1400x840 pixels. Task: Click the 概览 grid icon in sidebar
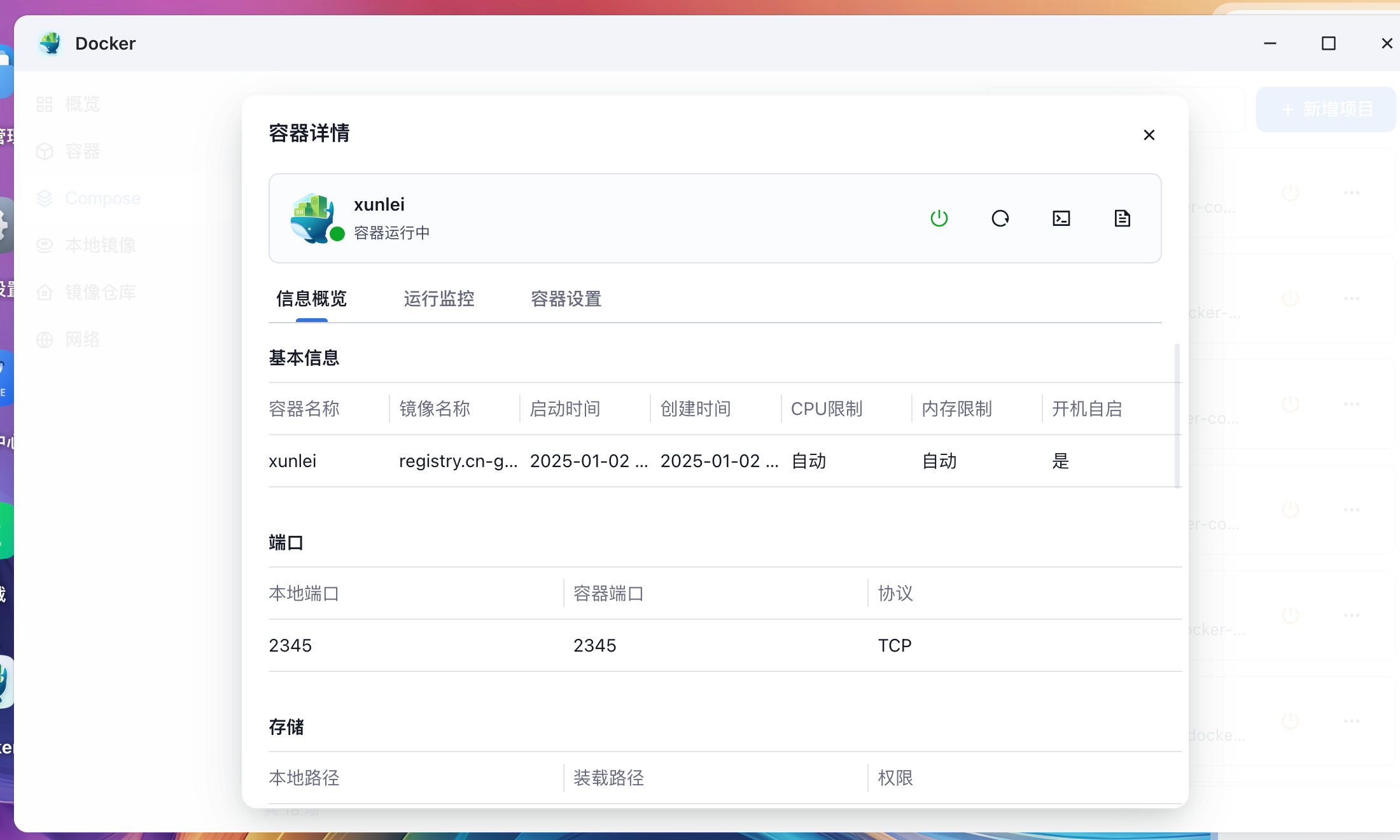coord(45,104)
